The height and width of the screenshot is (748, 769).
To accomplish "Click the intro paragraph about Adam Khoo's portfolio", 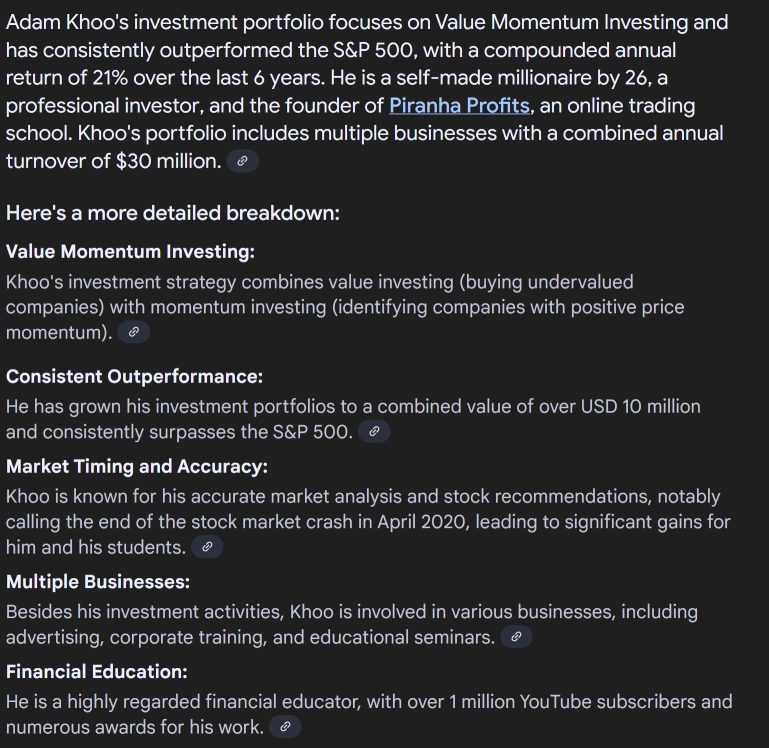I will (x=367, y=92).
